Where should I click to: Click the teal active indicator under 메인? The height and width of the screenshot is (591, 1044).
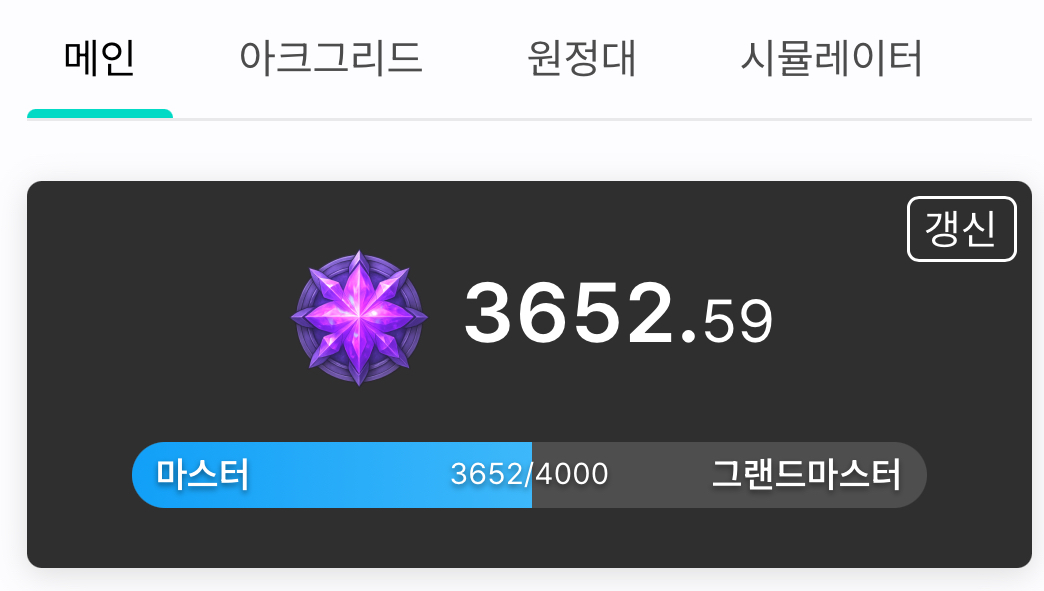[100, 114]
